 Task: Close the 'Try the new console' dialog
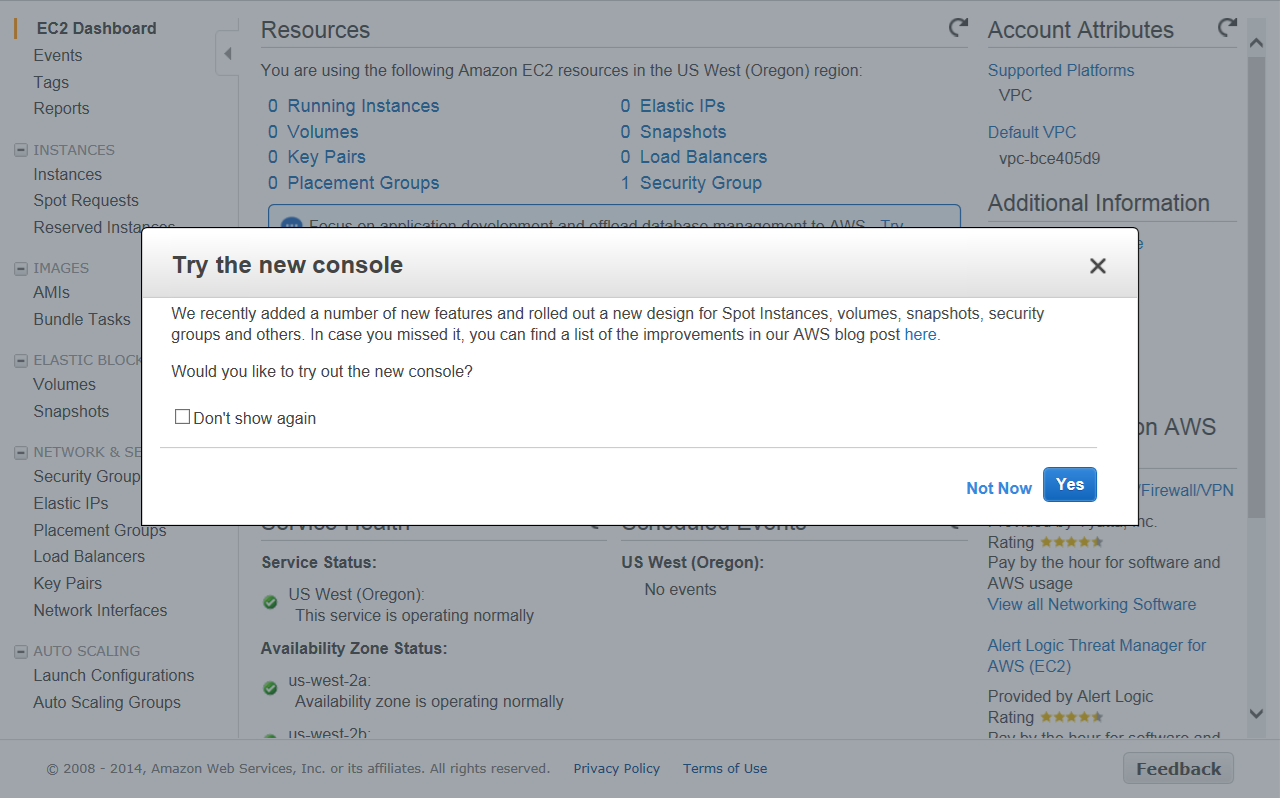[1097, 266]
